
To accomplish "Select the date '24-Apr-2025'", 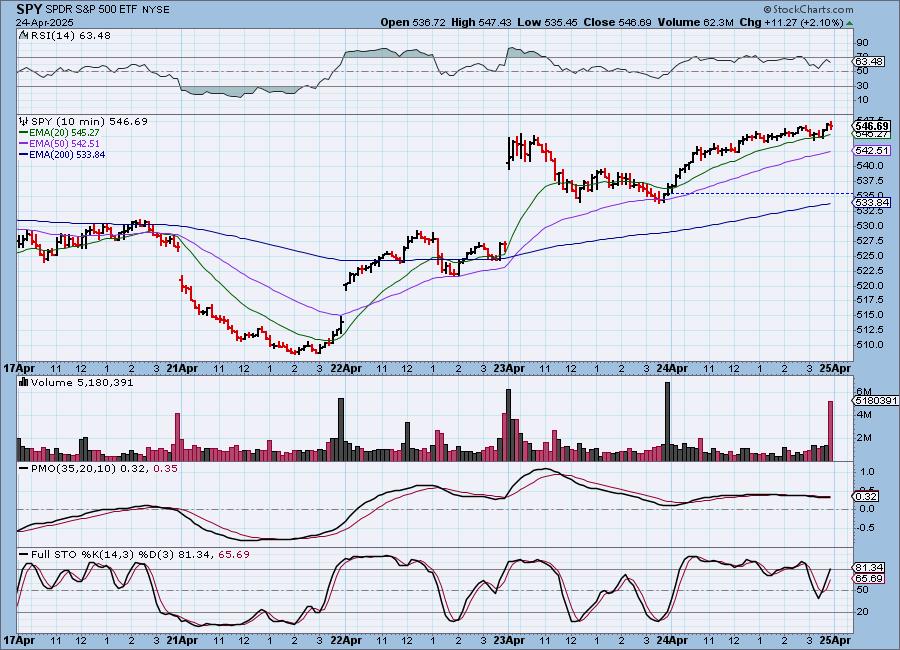I will pos(45,23).
